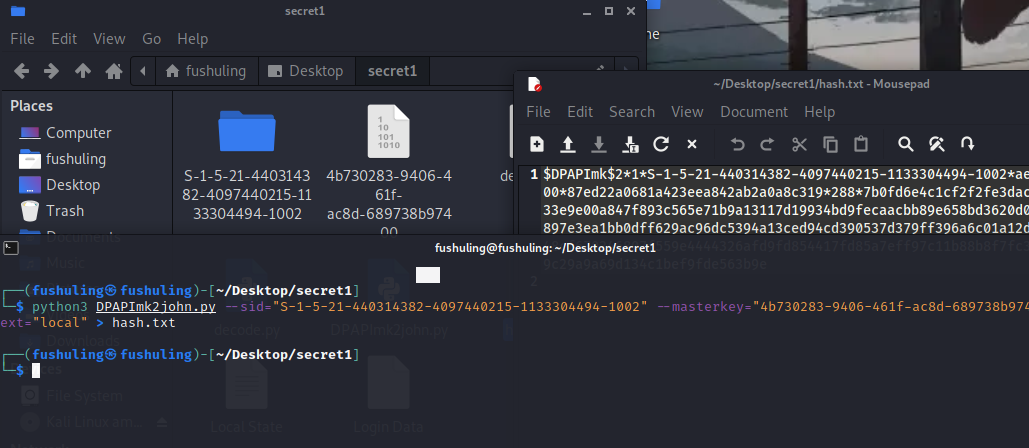Click the open file upload-arrow icon

[568, 144]
